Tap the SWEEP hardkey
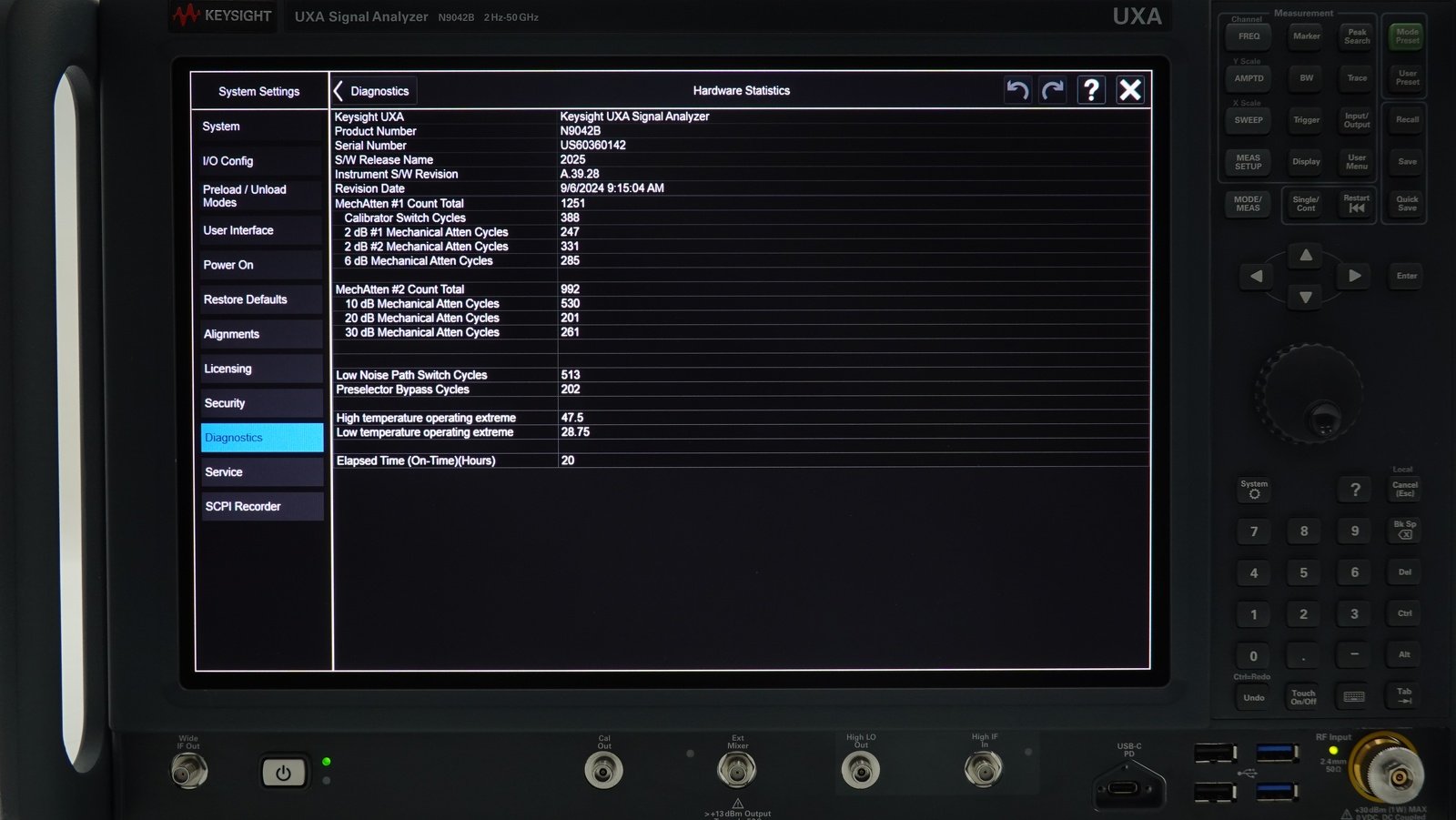The height and width of the screenshot is (820, 1456). [1249, 120]
